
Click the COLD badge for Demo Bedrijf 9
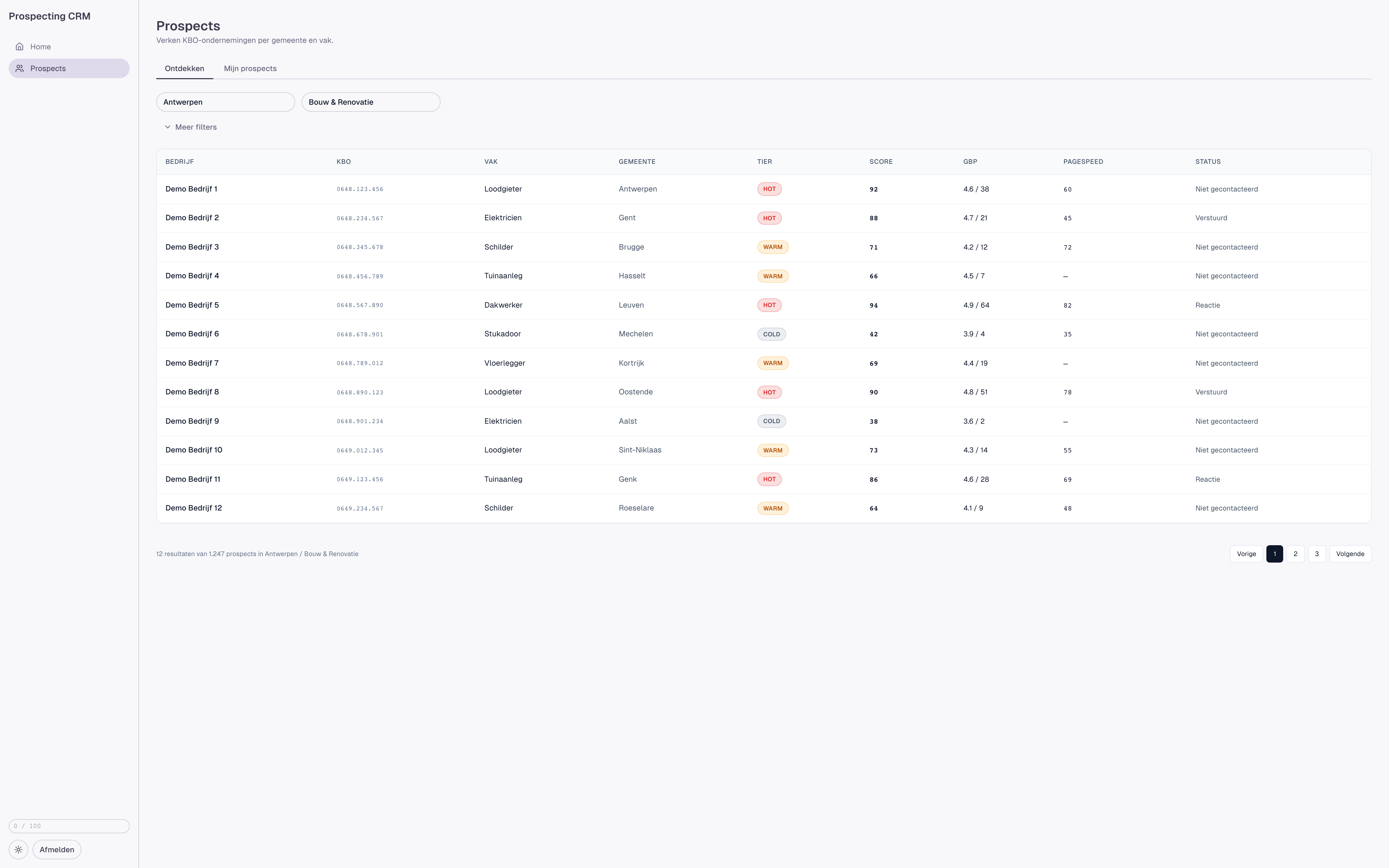[x=772, y=421]
